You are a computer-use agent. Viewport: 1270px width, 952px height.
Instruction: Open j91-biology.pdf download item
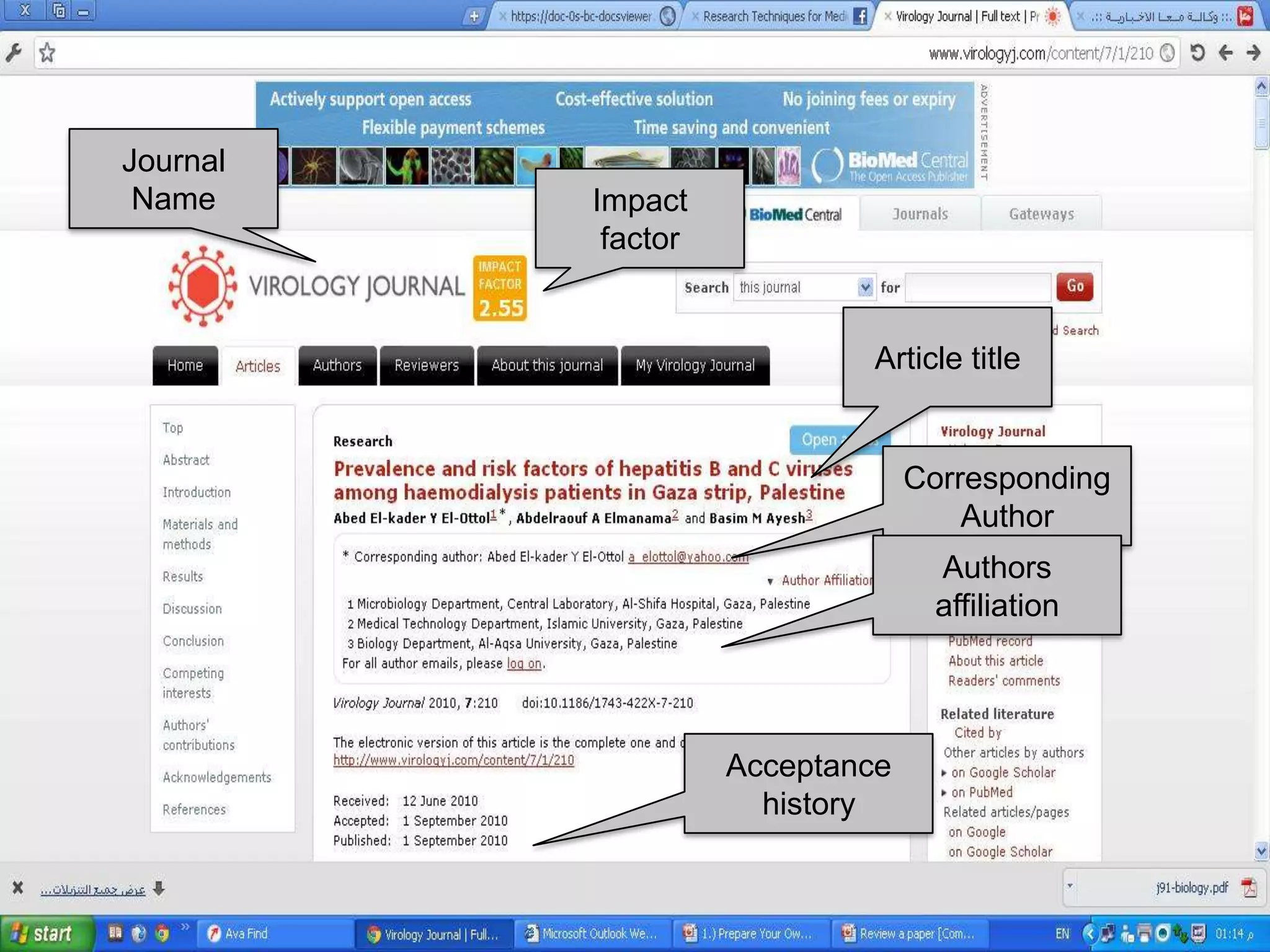coord(1191,888)
